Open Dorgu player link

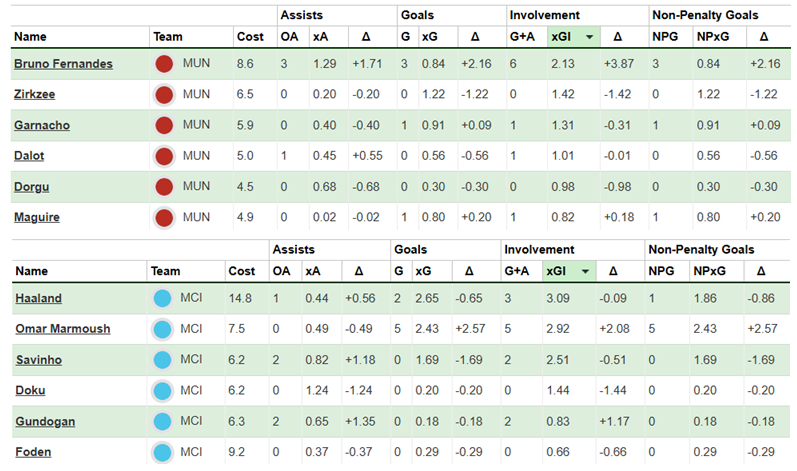click(31, 186)
